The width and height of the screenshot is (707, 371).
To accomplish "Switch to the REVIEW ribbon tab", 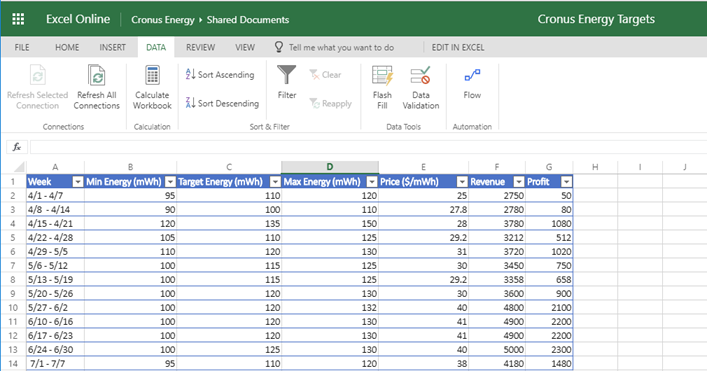I will pos(201,47).
